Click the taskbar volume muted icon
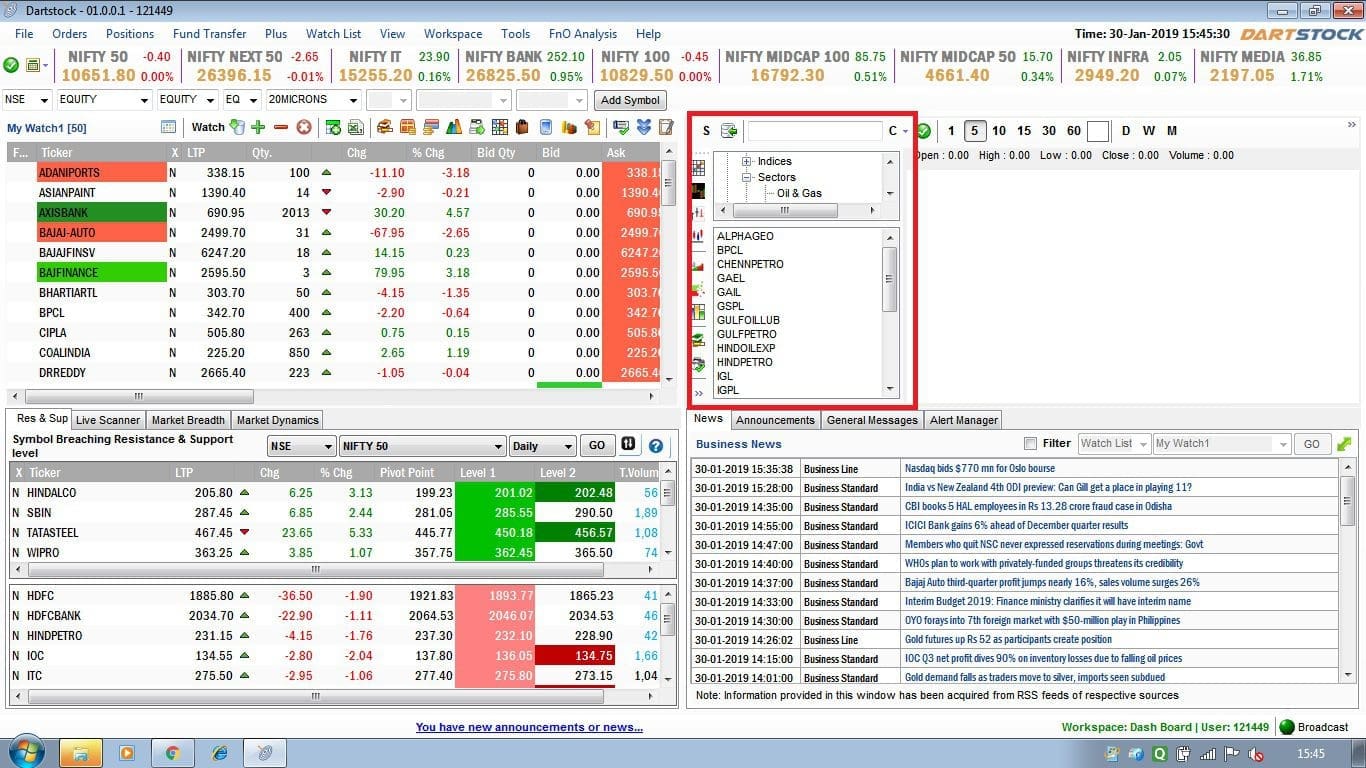The image size is (1366, 768). (1256, 754)
